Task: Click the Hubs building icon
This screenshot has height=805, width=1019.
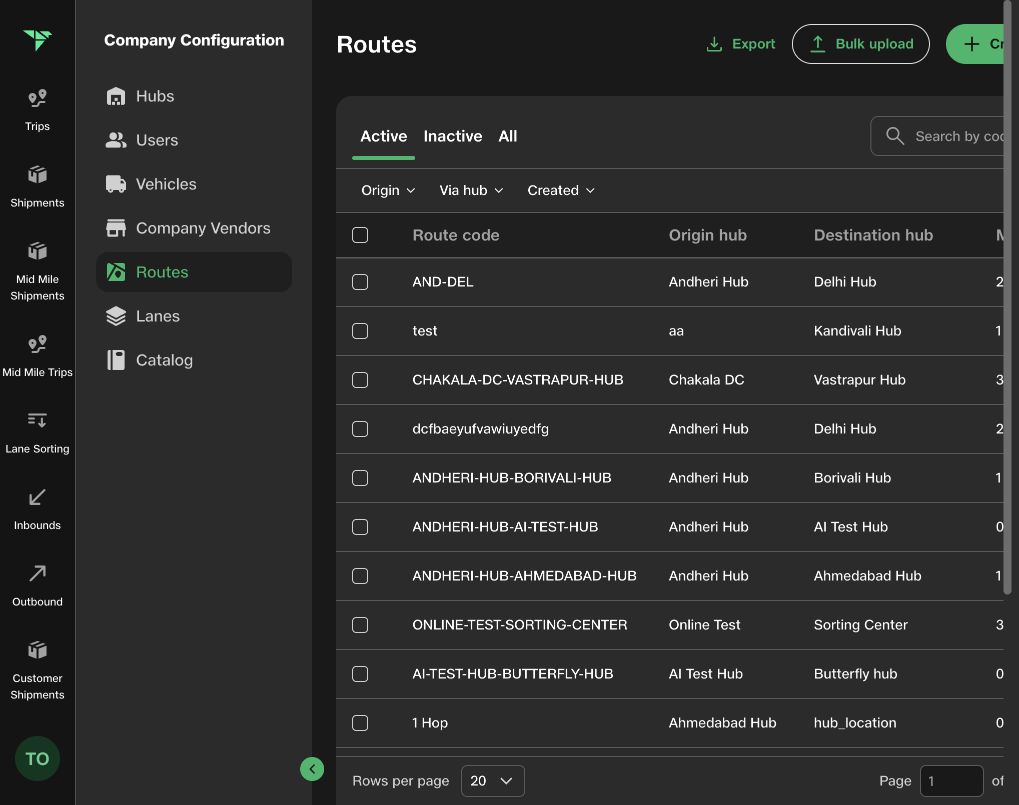Action: (x=116, y=96)
